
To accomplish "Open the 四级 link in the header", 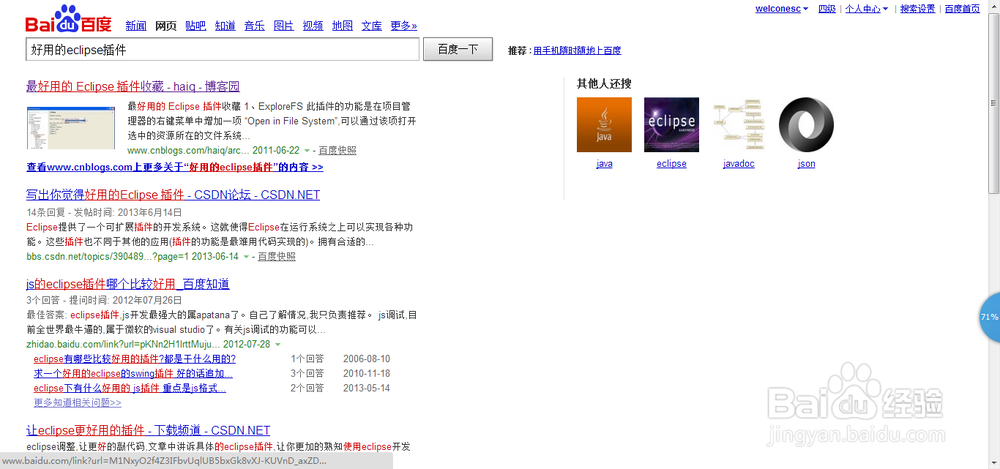I will point(827,9).
